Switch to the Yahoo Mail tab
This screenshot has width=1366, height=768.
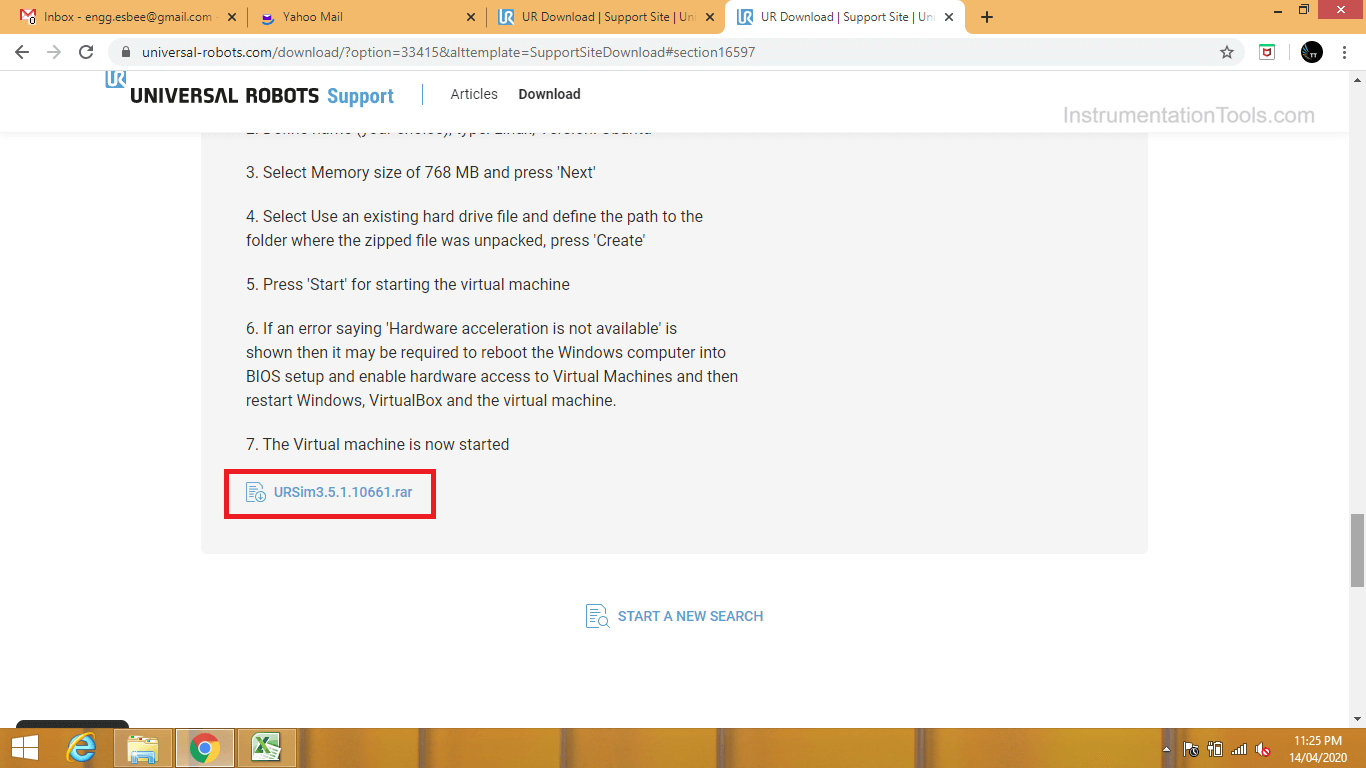tap(366, 17)
